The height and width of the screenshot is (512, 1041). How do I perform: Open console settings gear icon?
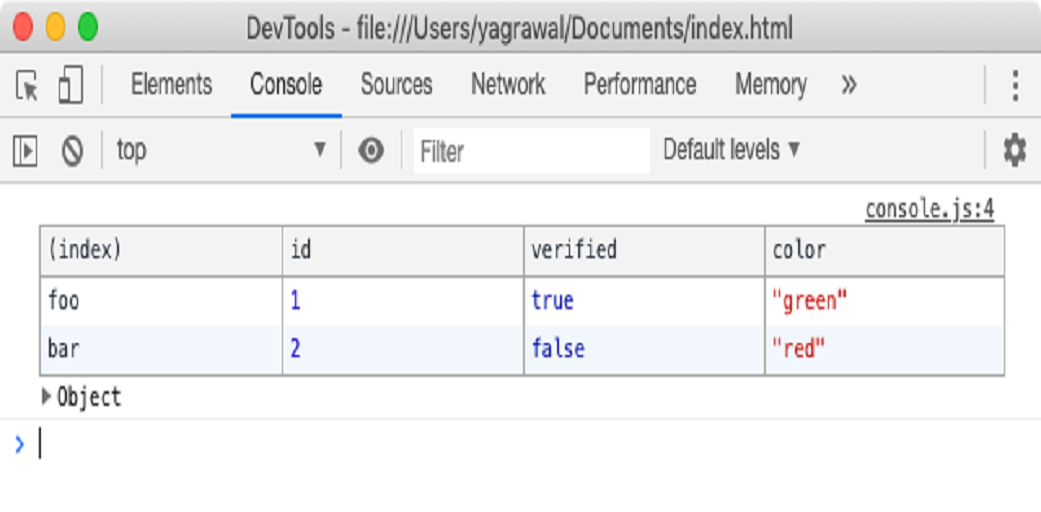click(1014, 151)
